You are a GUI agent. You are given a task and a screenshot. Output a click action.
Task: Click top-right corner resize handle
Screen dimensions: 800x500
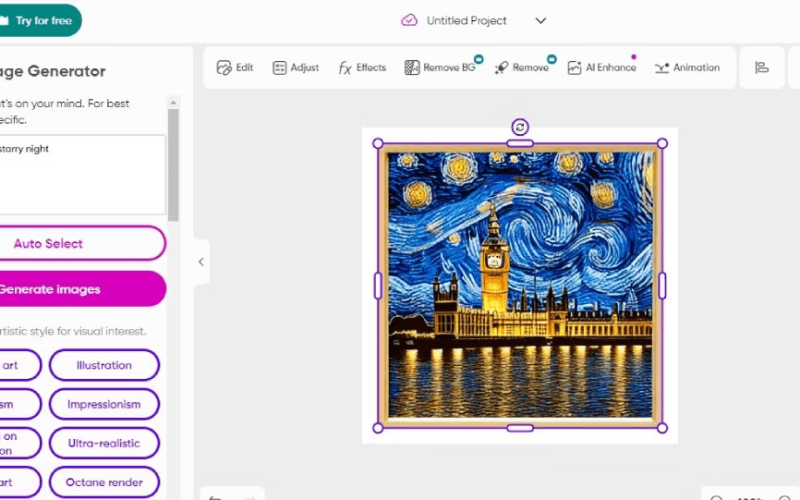pos(662,143)
